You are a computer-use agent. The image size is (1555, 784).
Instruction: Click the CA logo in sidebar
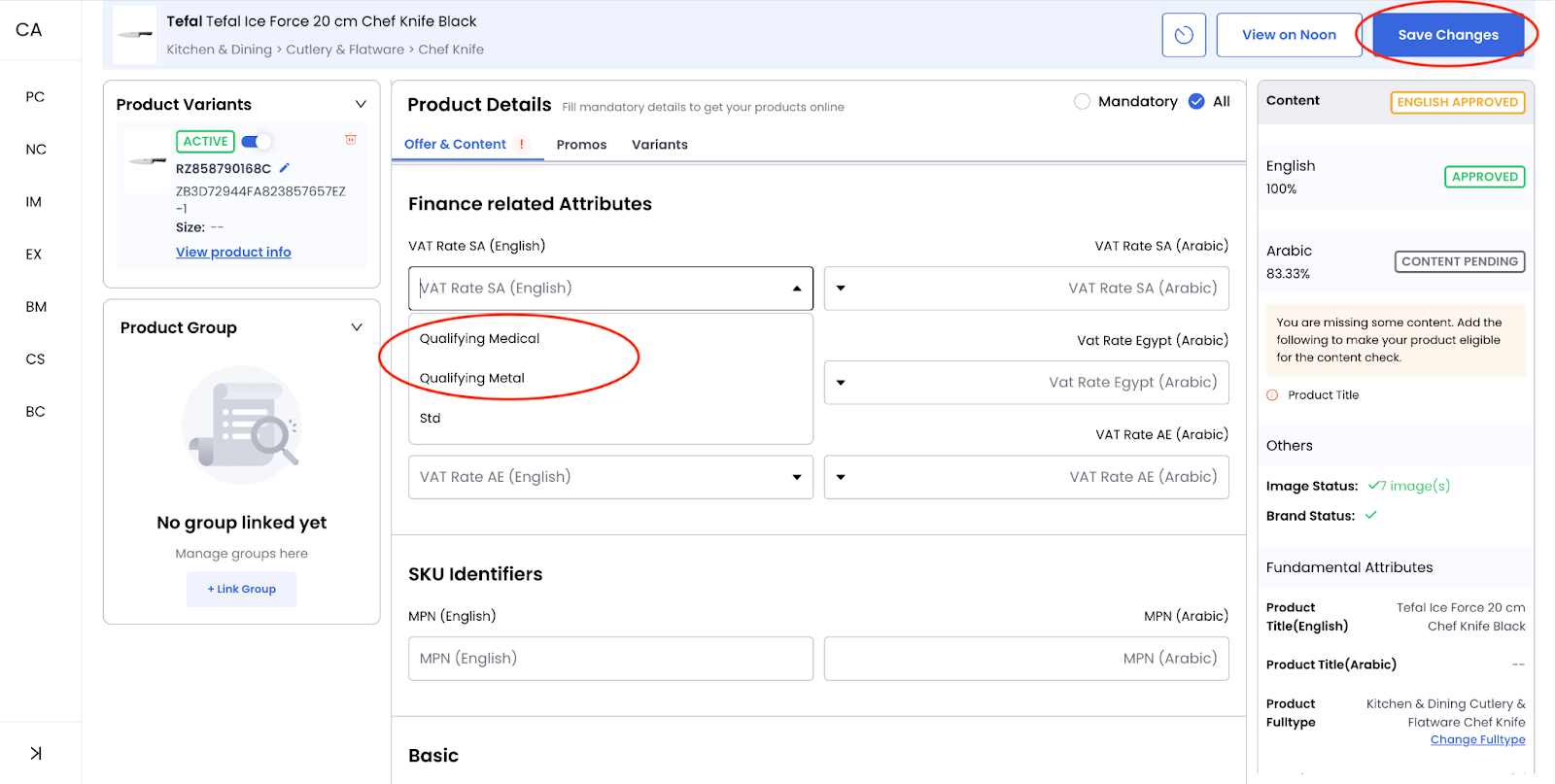pyautogui.click(x=29, y=30)
